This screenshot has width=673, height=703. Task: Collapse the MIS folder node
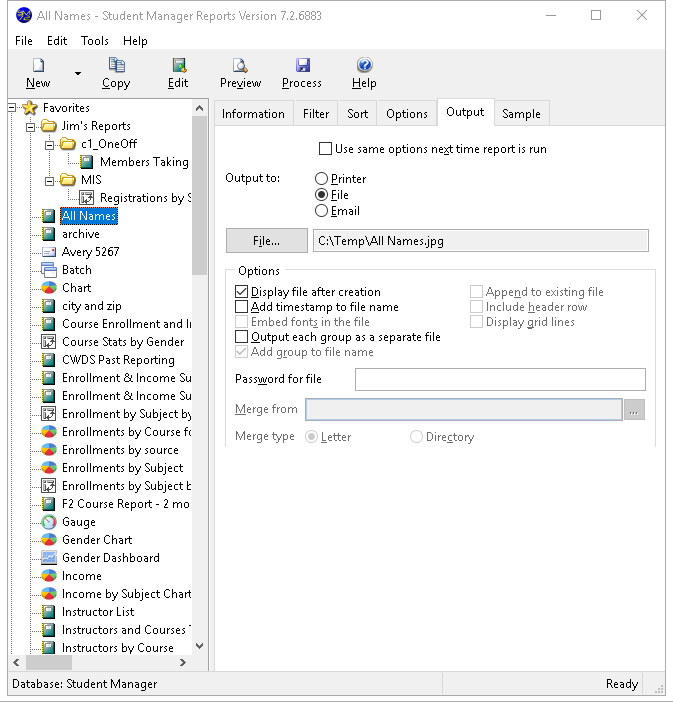(49, 181)
